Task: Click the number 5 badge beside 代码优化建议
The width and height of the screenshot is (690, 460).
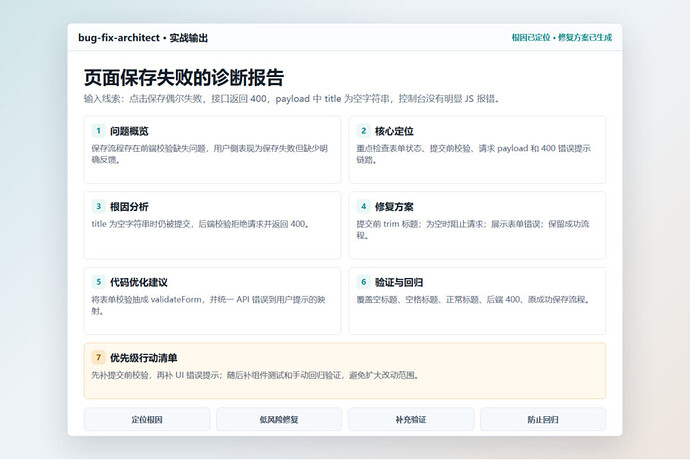Action: (98, 282)
